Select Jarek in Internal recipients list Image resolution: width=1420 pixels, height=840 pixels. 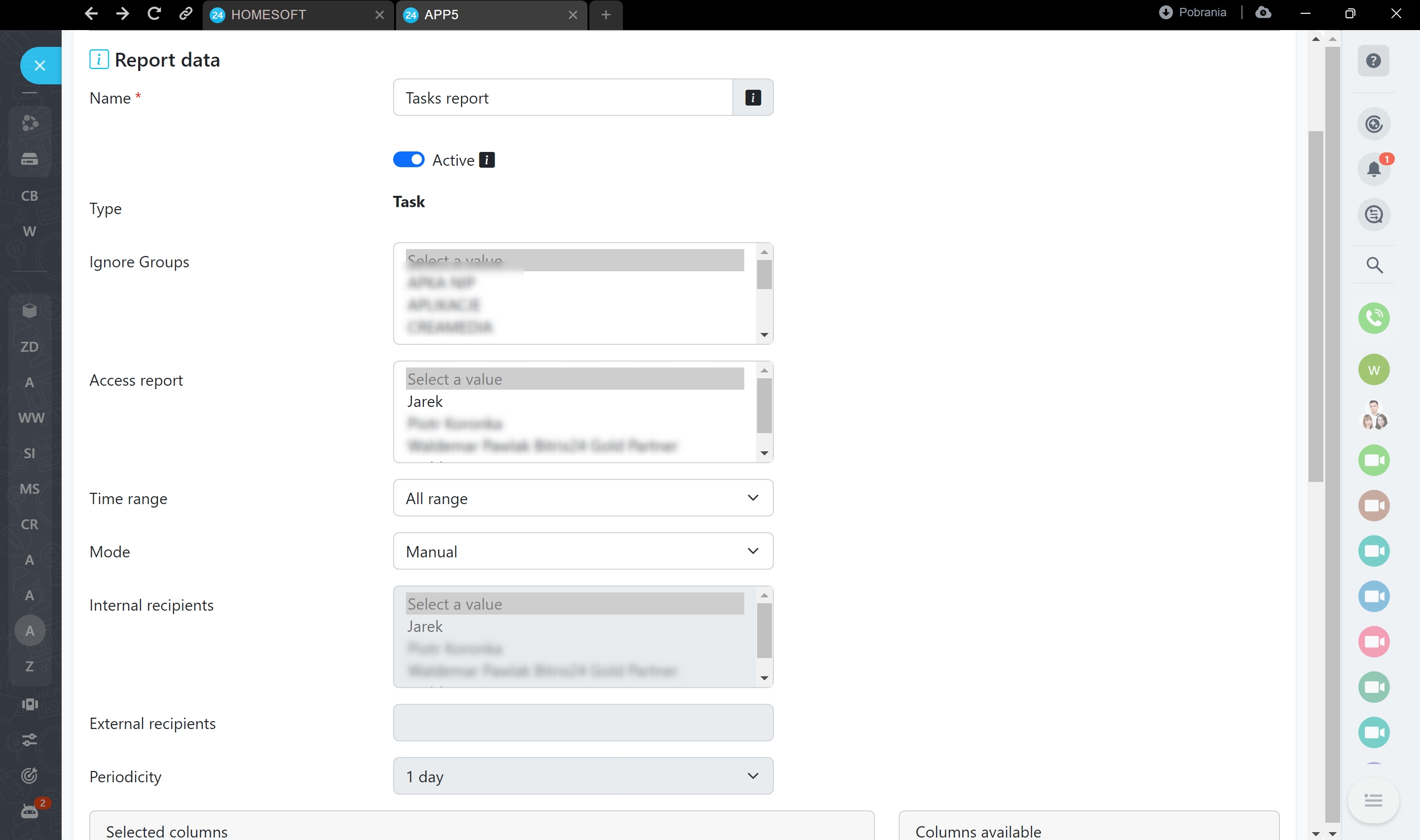click(x=425, y=626)
